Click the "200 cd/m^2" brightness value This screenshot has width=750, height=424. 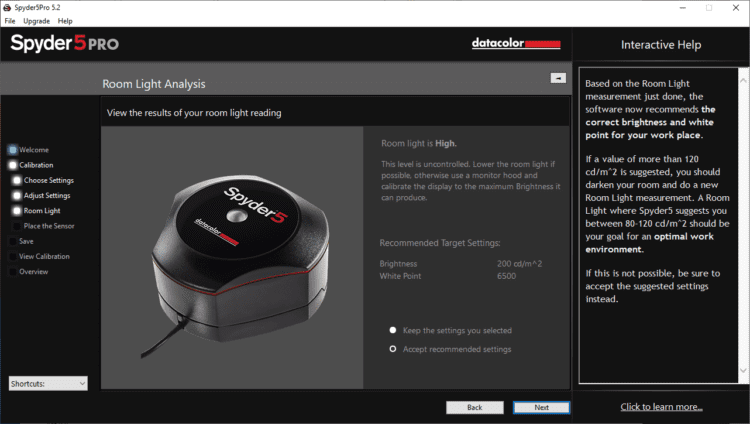pyautogui.click(x=519, y=264)
